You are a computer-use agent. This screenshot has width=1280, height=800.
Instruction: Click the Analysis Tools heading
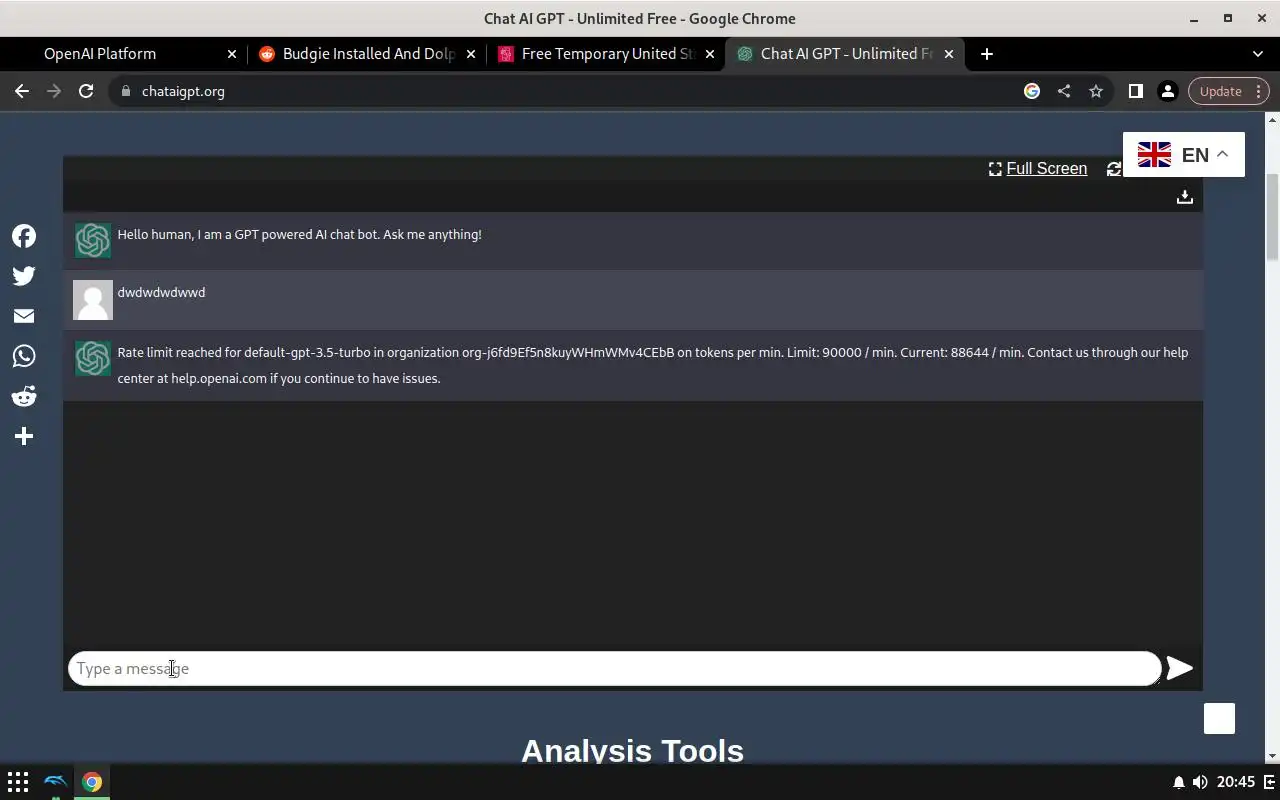pos(632,751)
